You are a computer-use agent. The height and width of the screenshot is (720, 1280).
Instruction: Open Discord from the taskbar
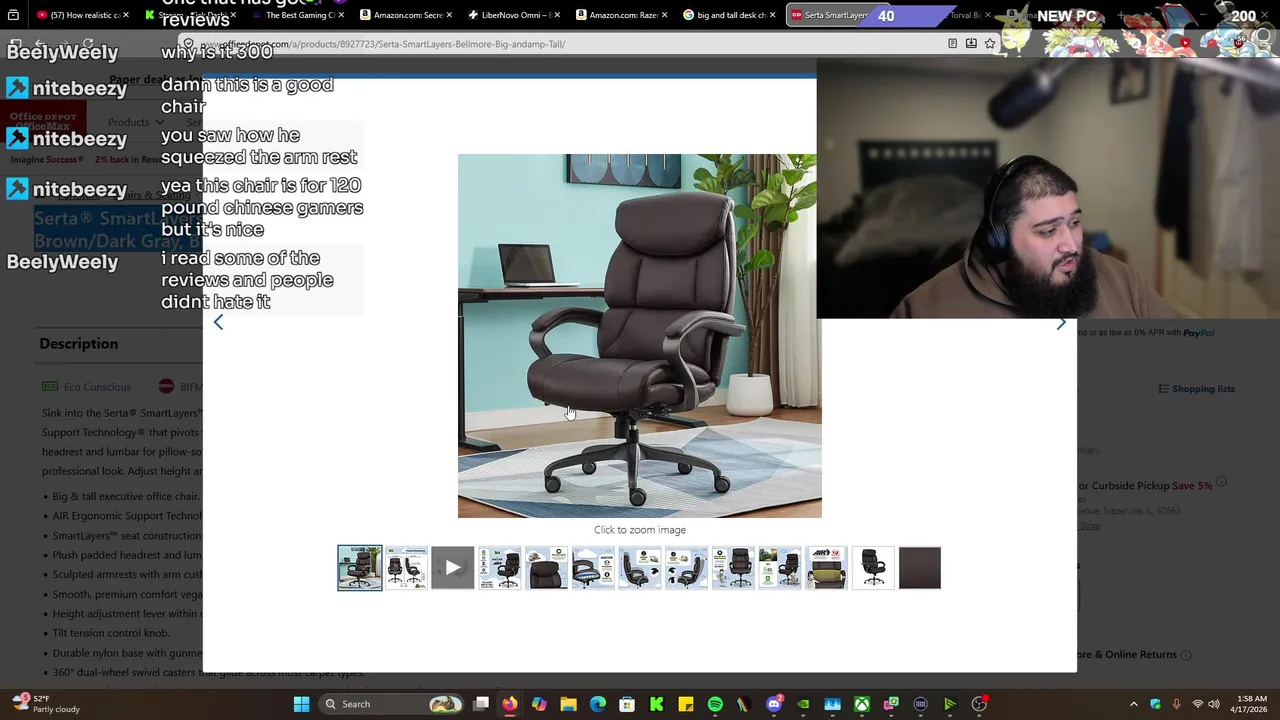[774, 704]
